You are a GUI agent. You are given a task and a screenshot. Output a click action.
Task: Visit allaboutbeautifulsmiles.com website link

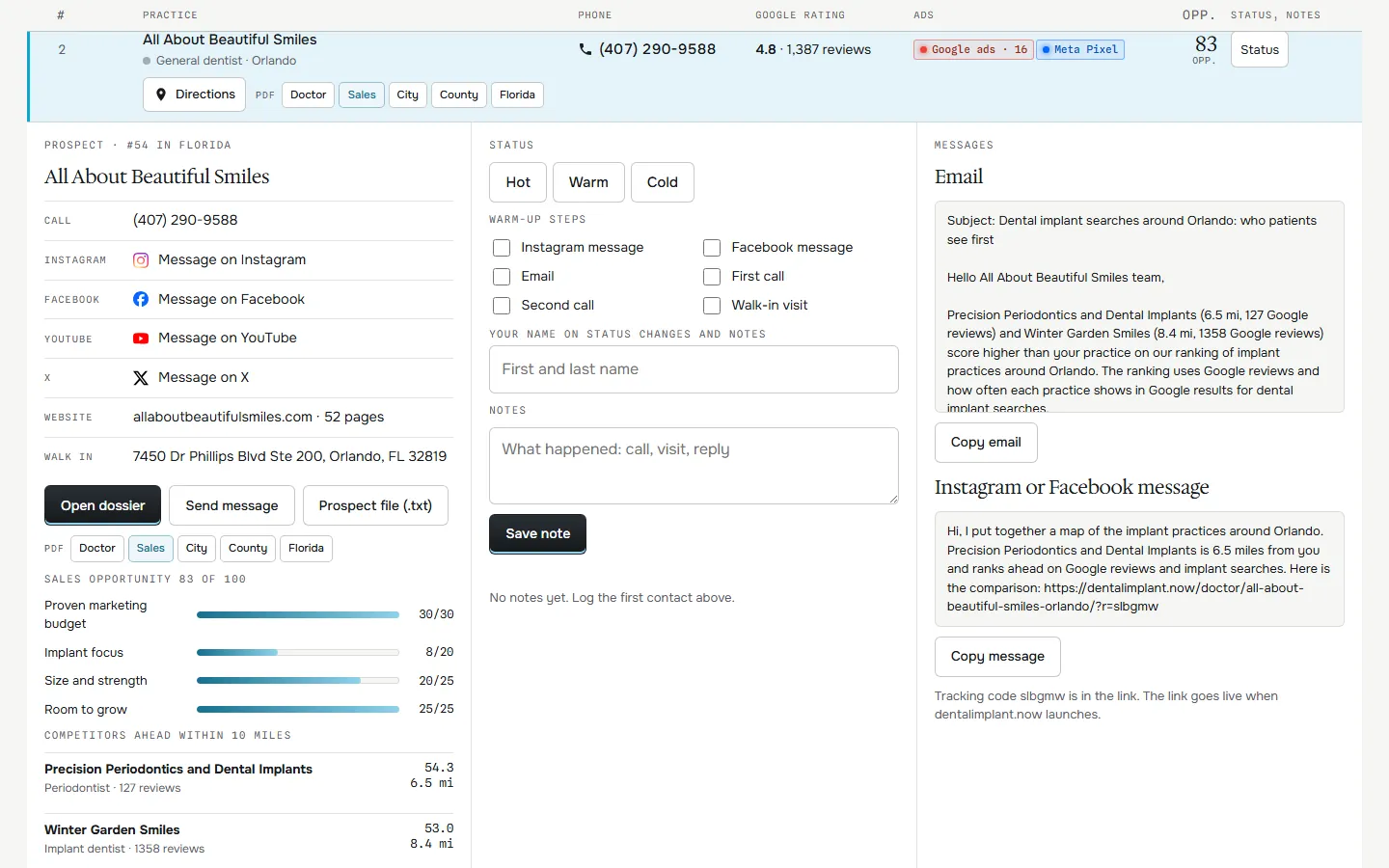pyautogui.click(x=223, y=418)
